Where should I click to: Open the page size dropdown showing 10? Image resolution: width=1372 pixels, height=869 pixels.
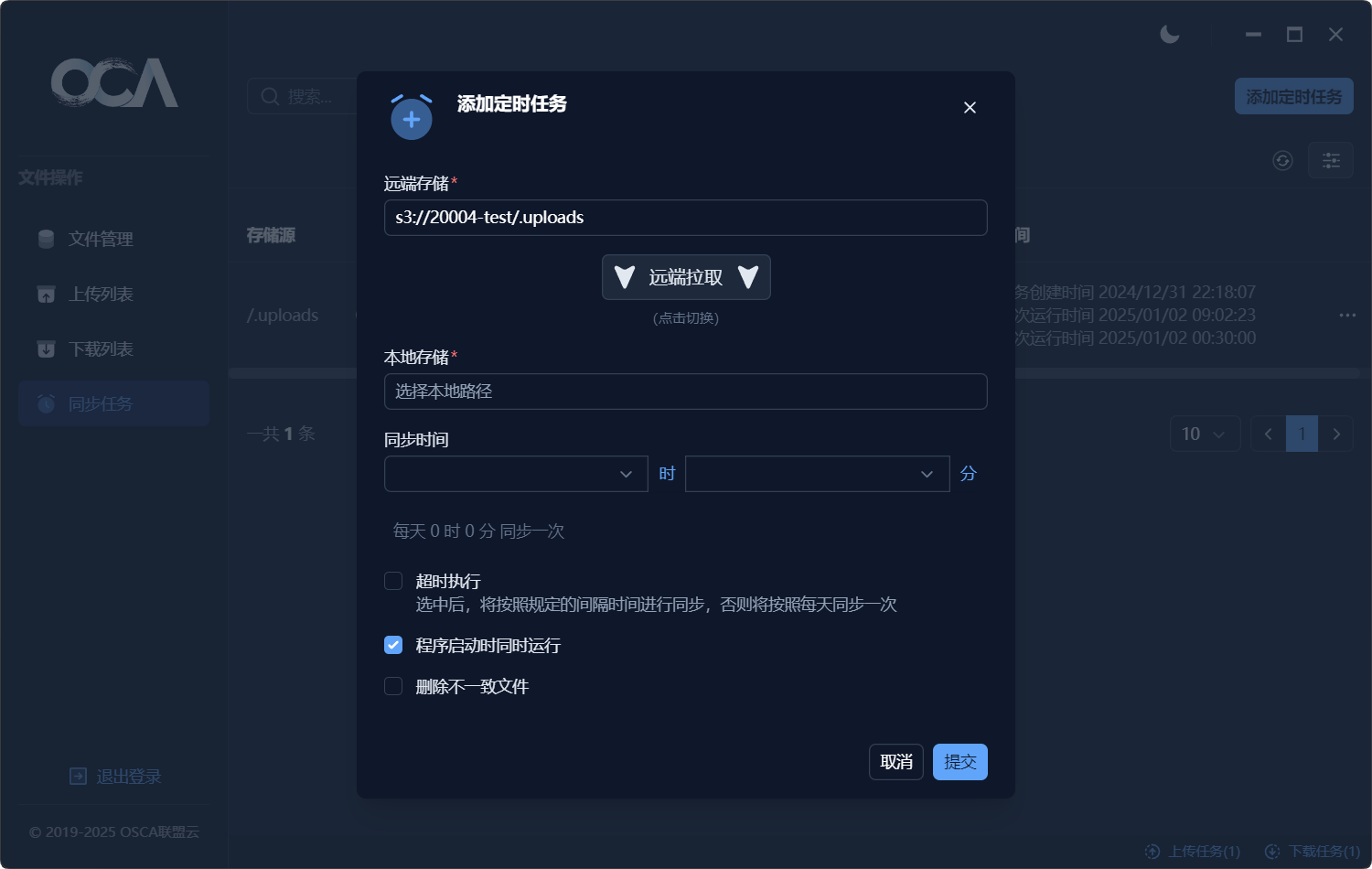tap(1204, 434)
